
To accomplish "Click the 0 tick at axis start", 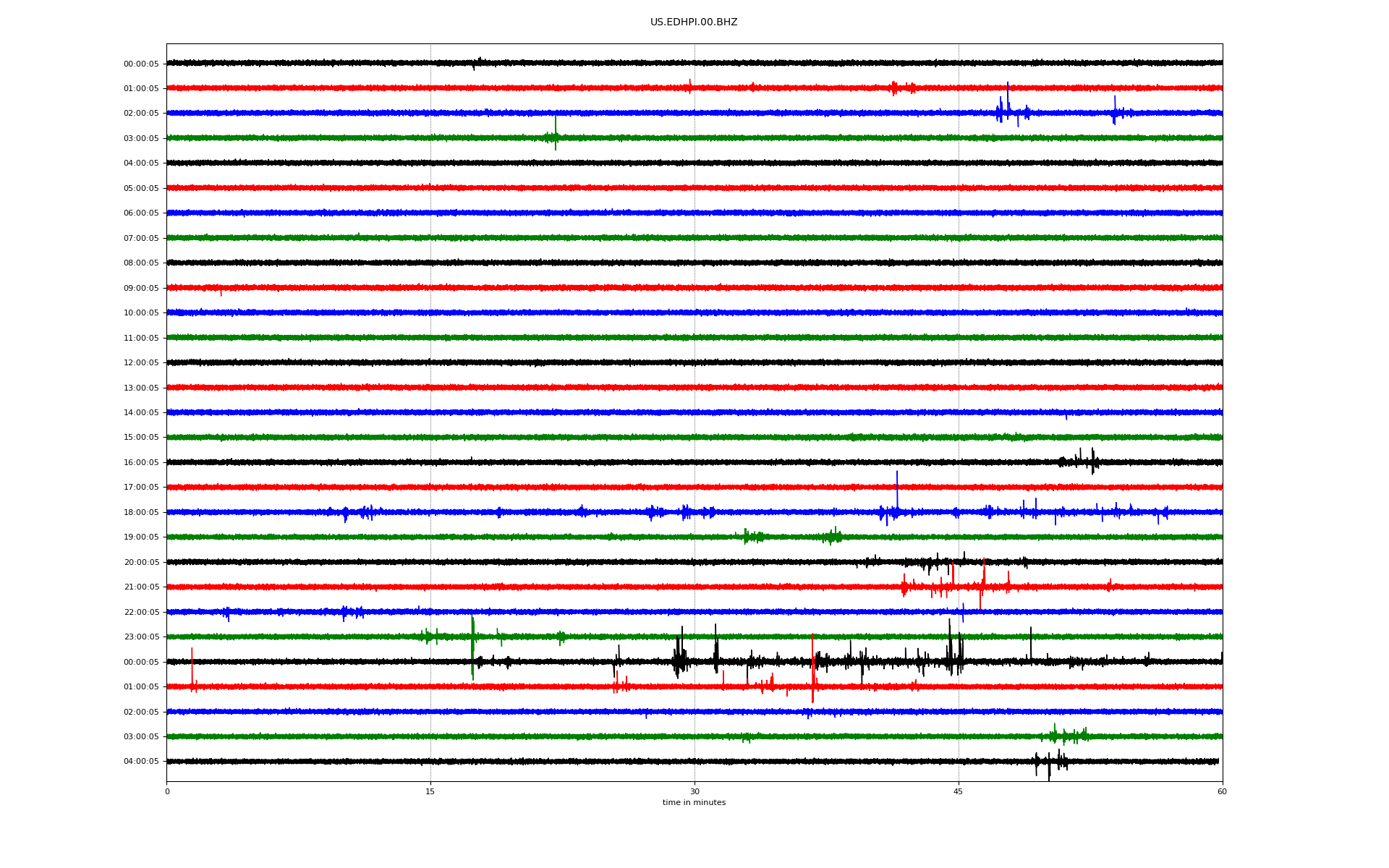I will coord(167,791).
